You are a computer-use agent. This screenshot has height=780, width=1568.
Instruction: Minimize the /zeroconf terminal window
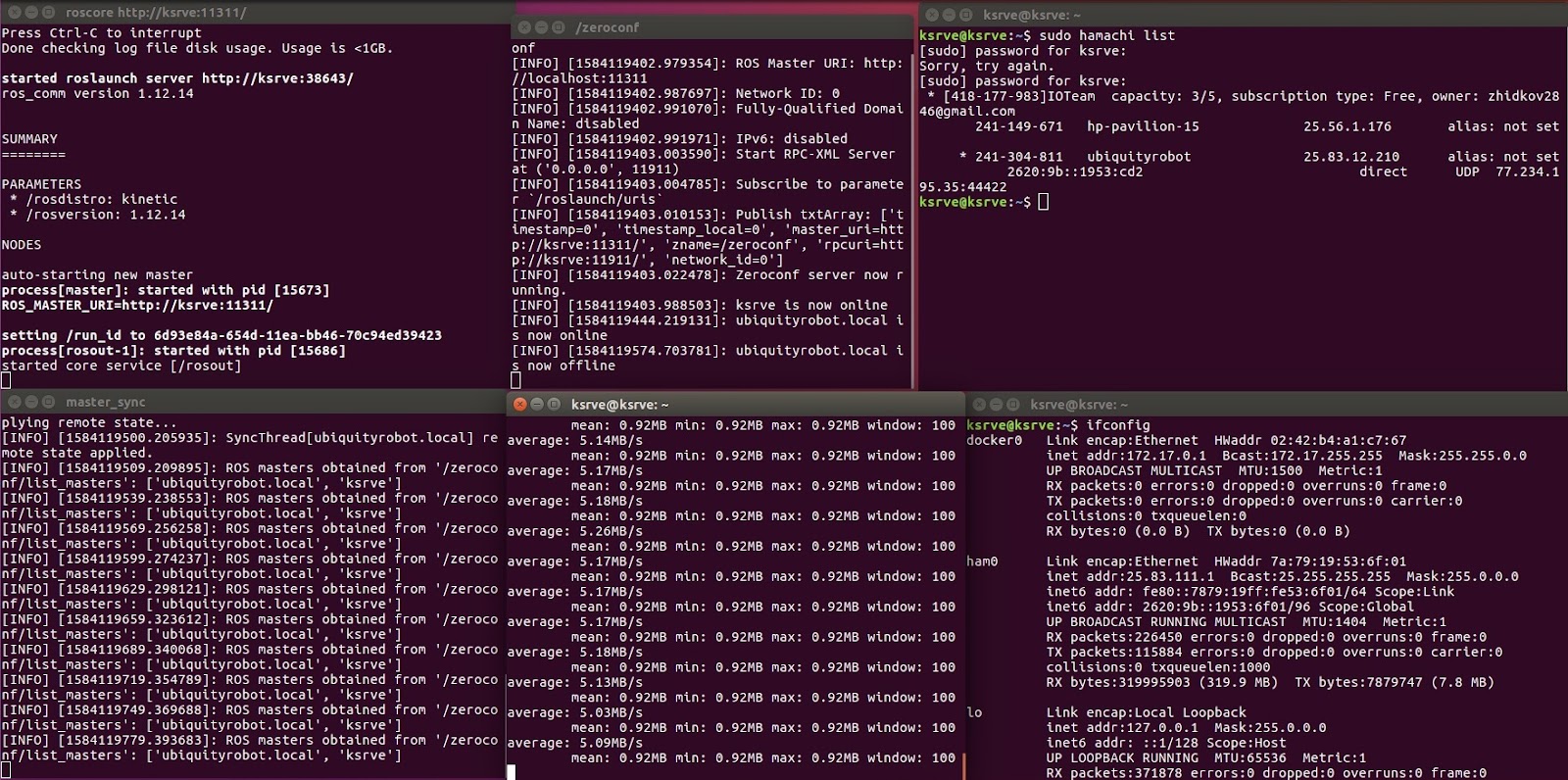[x=541, y=27]
